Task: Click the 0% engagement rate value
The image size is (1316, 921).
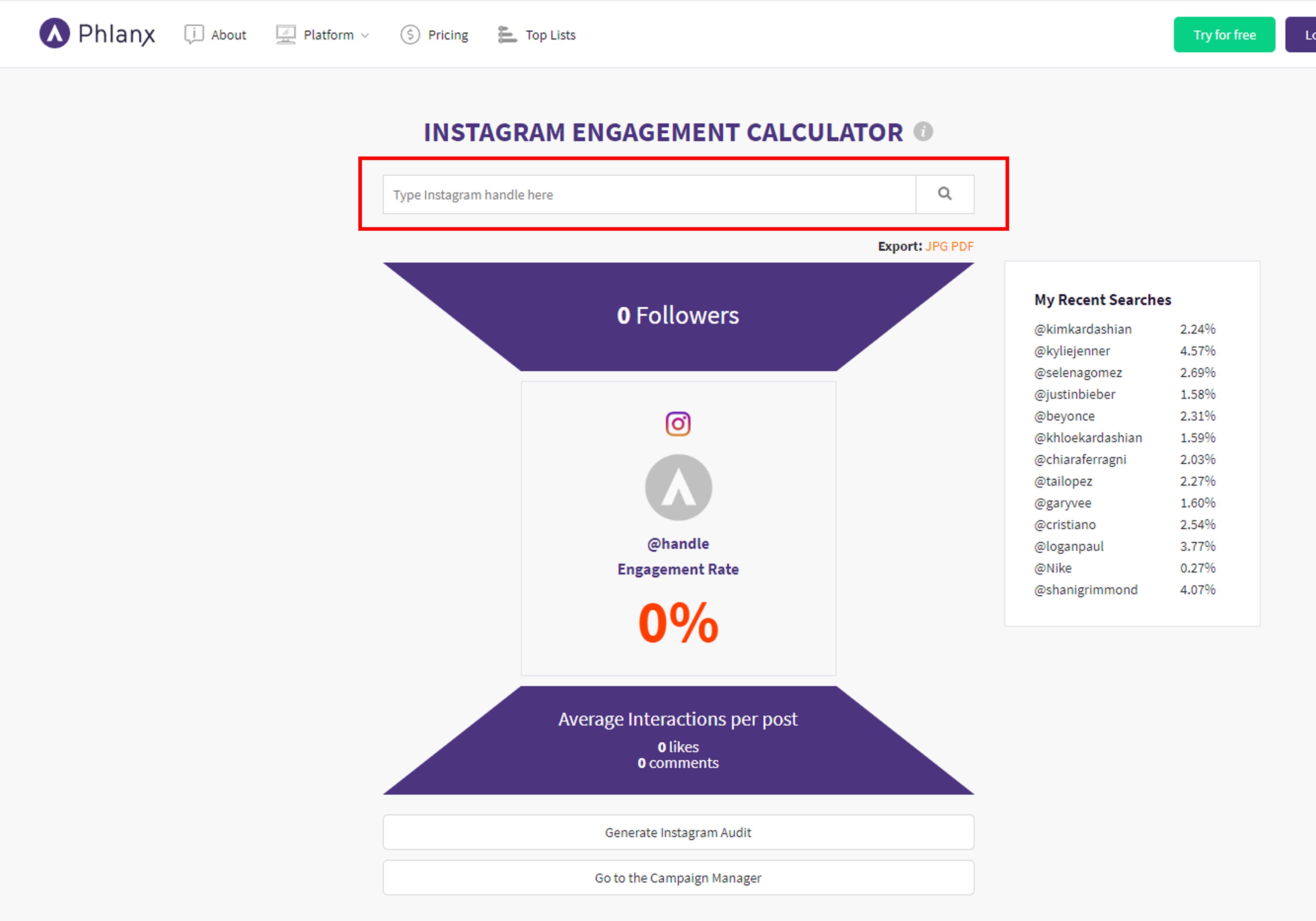Action: click(x=678, y=623)
